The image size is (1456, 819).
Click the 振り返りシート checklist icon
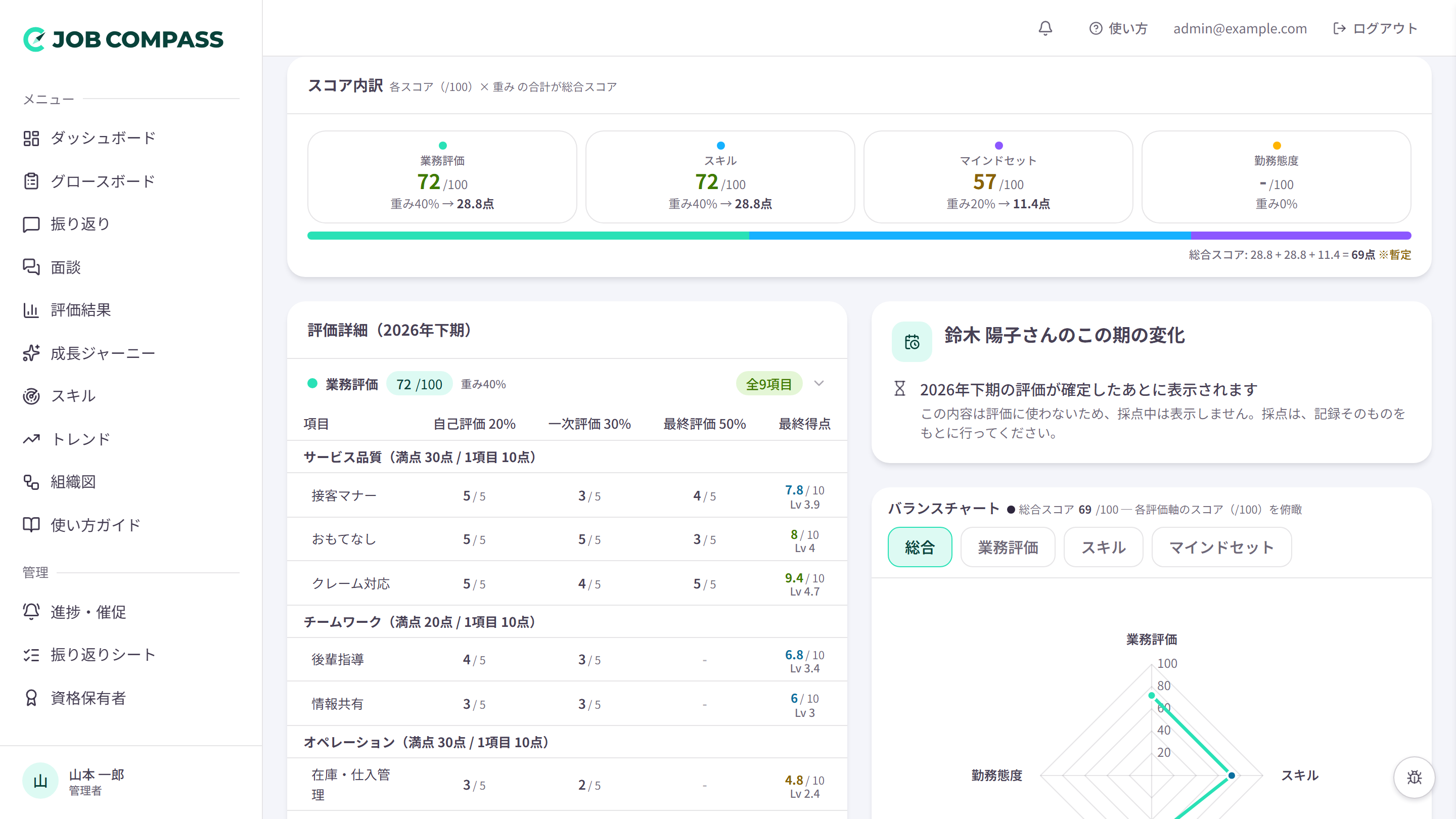tap(31, 655)
